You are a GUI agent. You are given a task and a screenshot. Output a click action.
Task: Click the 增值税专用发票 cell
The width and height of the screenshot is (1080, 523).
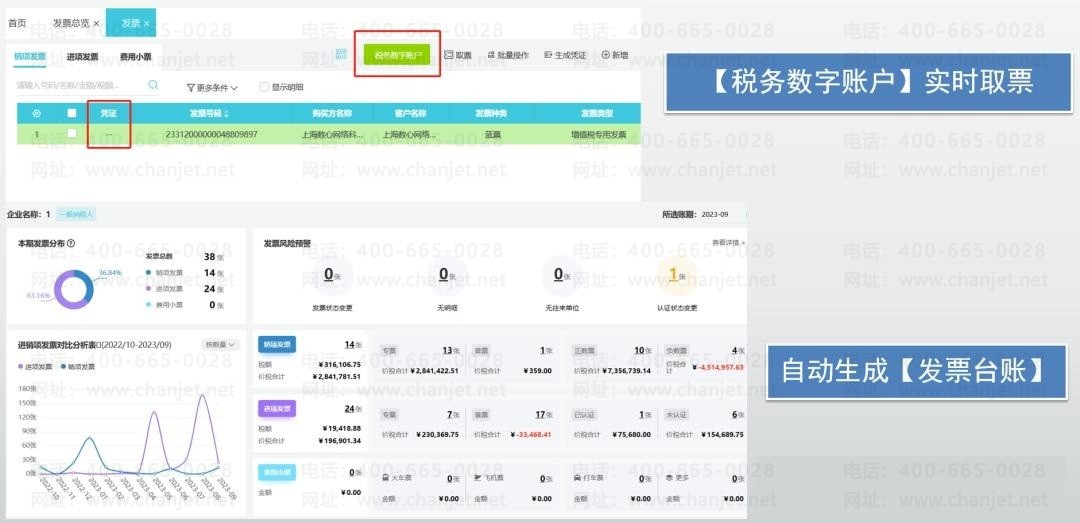[x=599, y=135]
